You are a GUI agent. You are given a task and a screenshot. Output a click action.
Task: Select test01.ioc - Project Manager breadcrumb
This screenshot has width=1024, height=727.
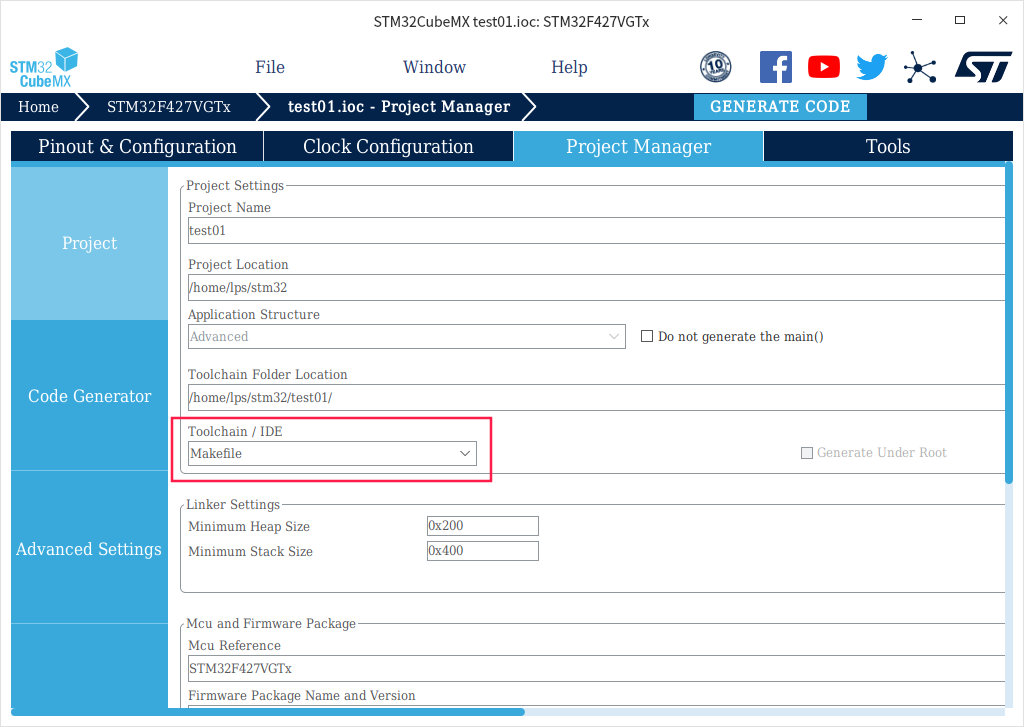click(399, 107)
